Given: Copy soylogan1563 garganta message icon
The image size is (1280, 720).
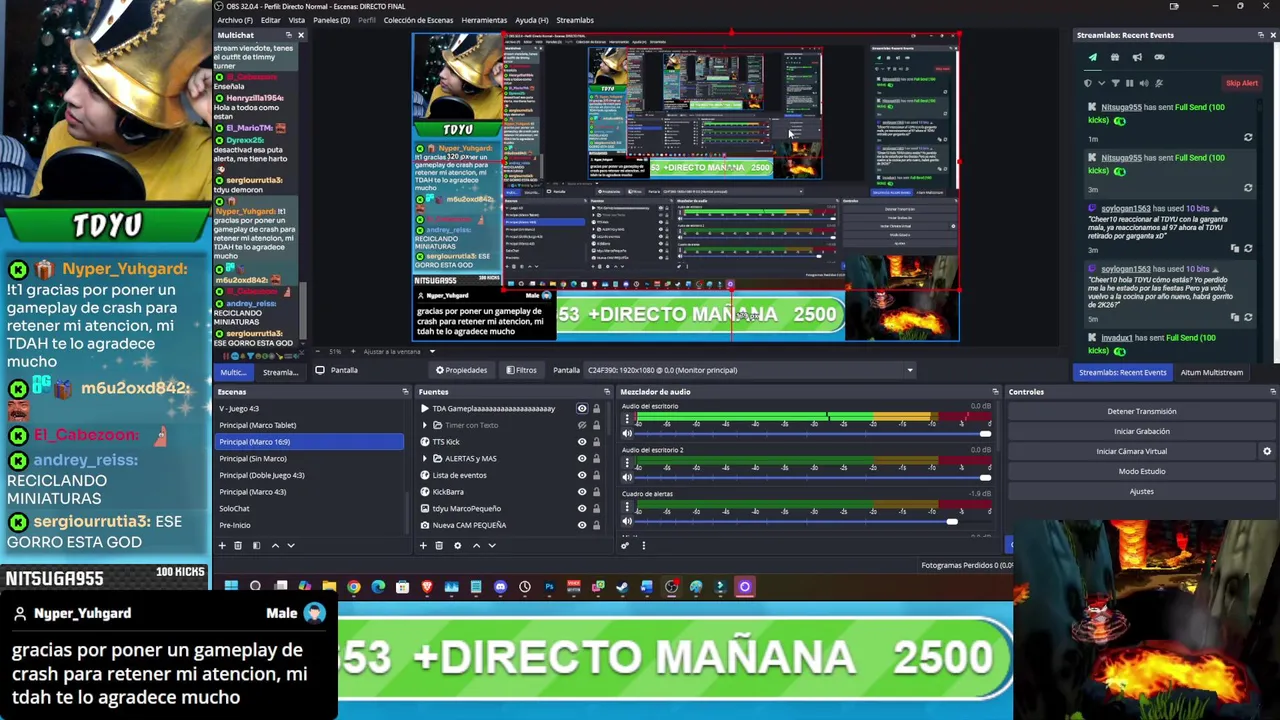Looking at the screenshot, I should coord(1235,248).
